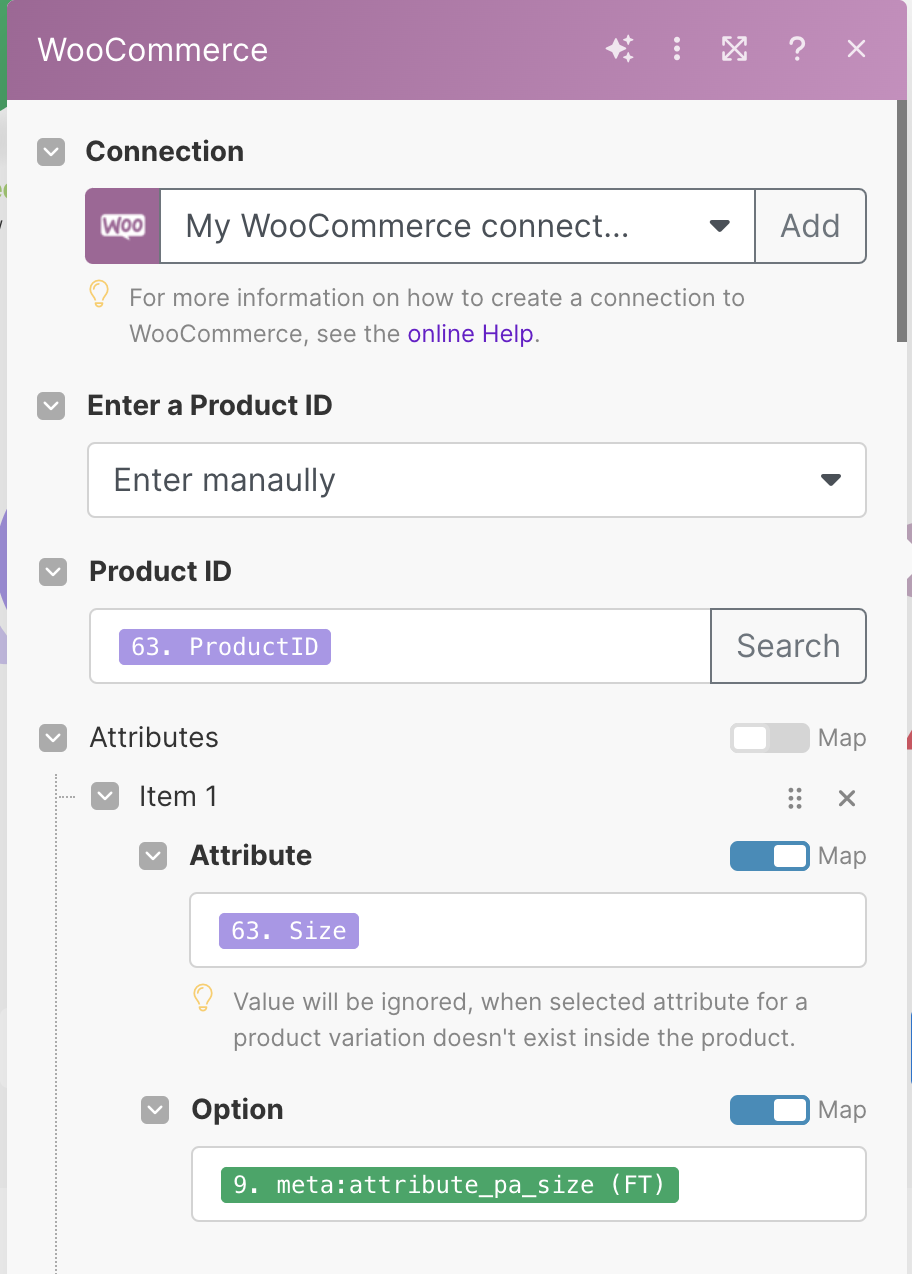Collapse the Connection section chevron
Viewport: 912px width, 1274px height.
click(51, 152)
